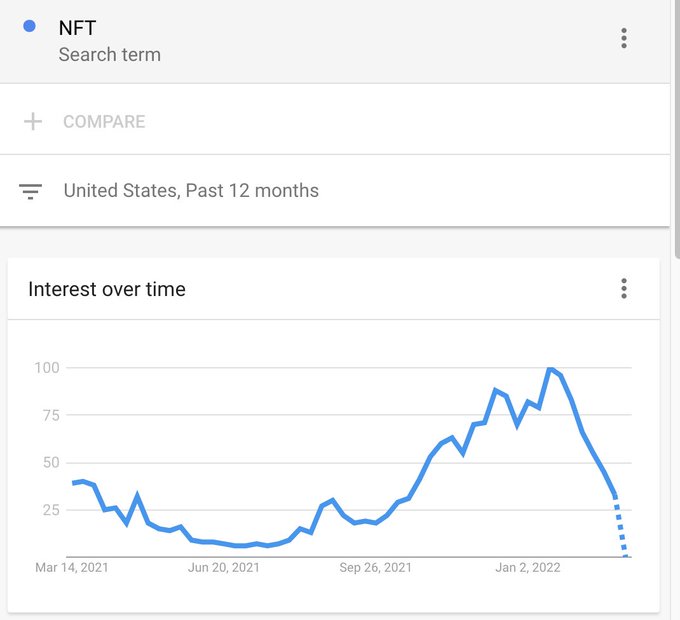Click the 50 value gridline label
The image size is (680, 620).
51,463
